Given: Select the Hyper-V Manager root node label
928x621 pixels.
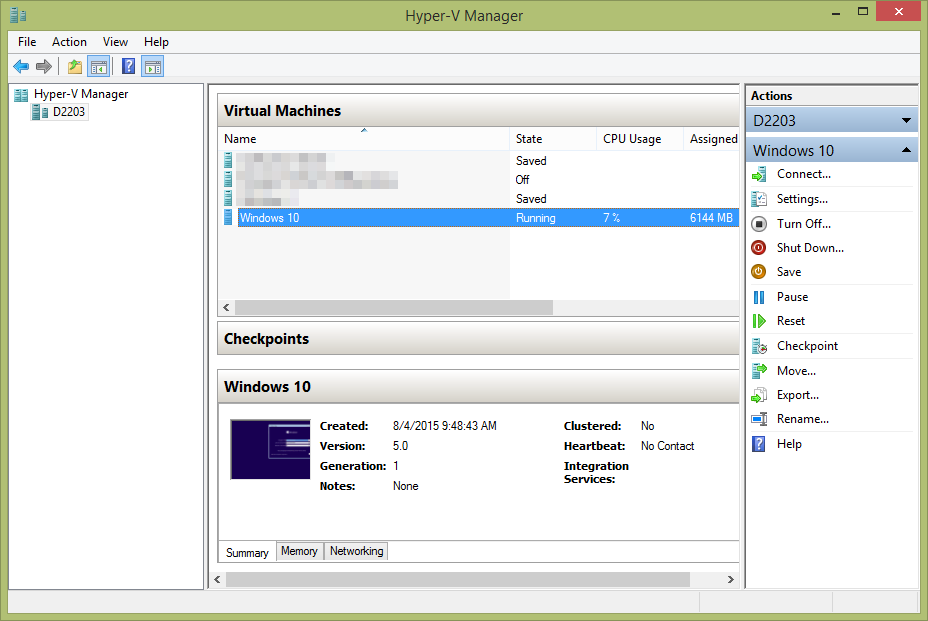Looking at the screenshot, I should (81, 94).
